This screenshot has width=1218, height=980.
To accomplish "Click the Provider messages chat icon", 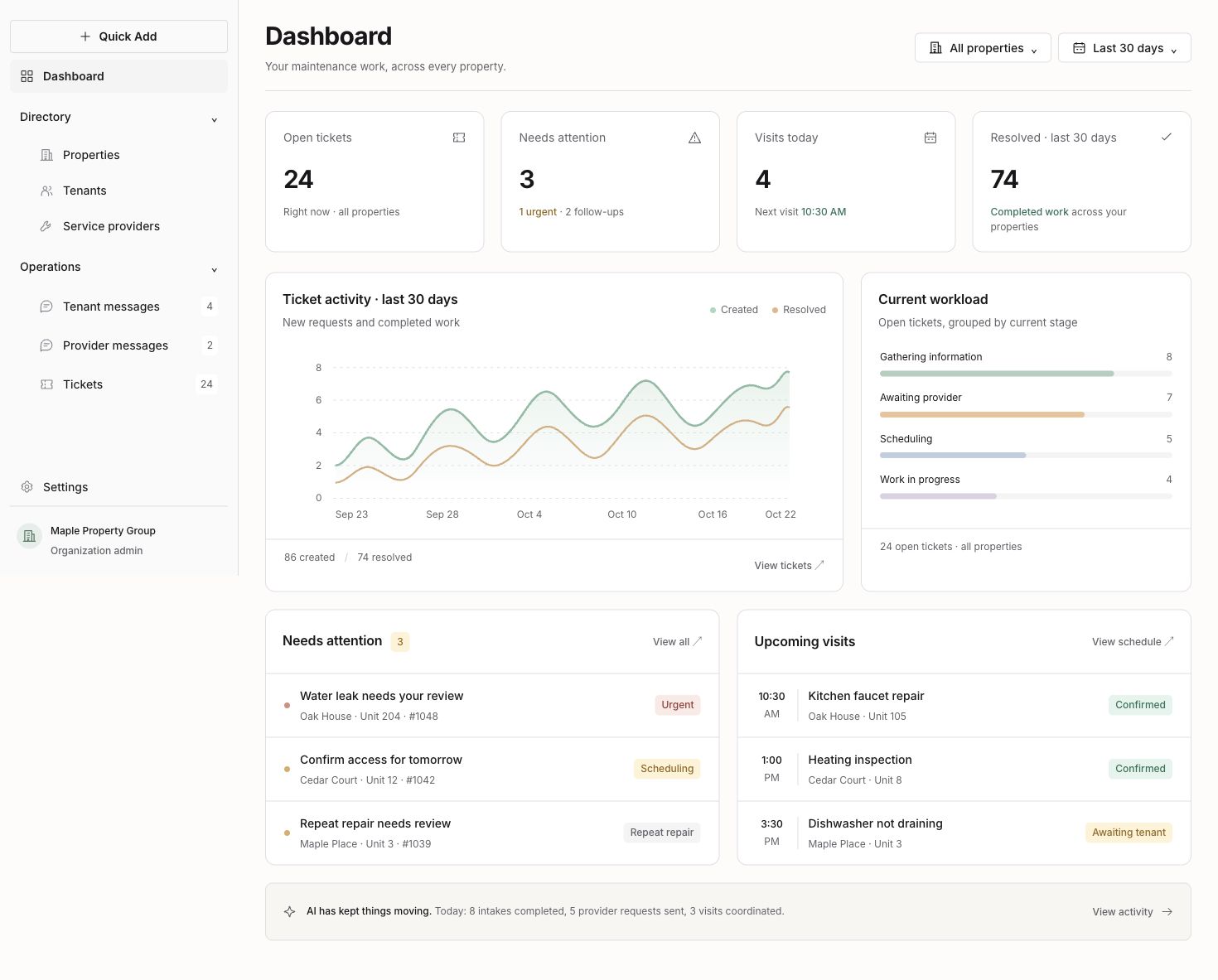I will [x=46, y=345].
